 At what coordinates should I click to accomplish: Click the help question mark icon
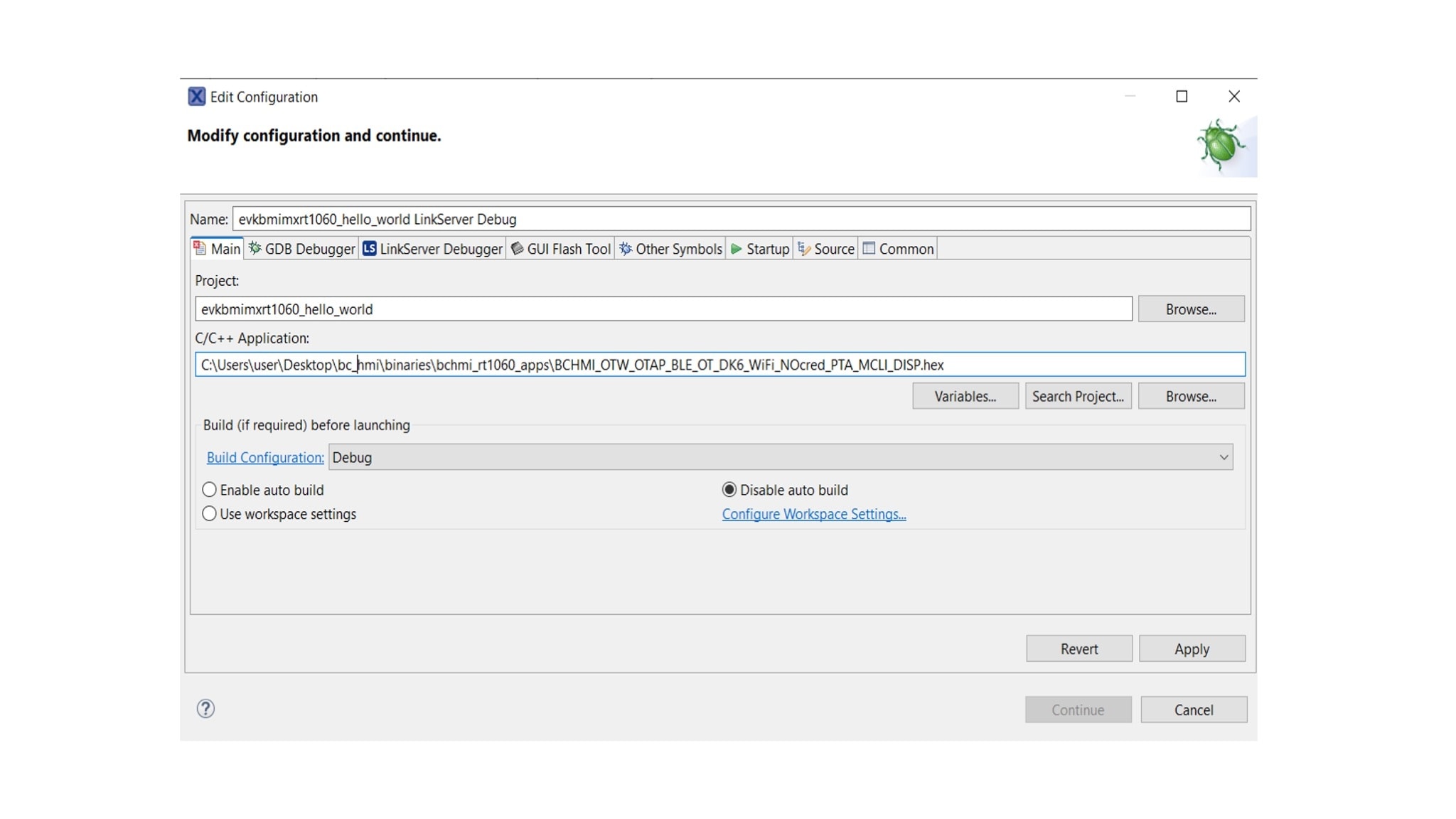204,709
